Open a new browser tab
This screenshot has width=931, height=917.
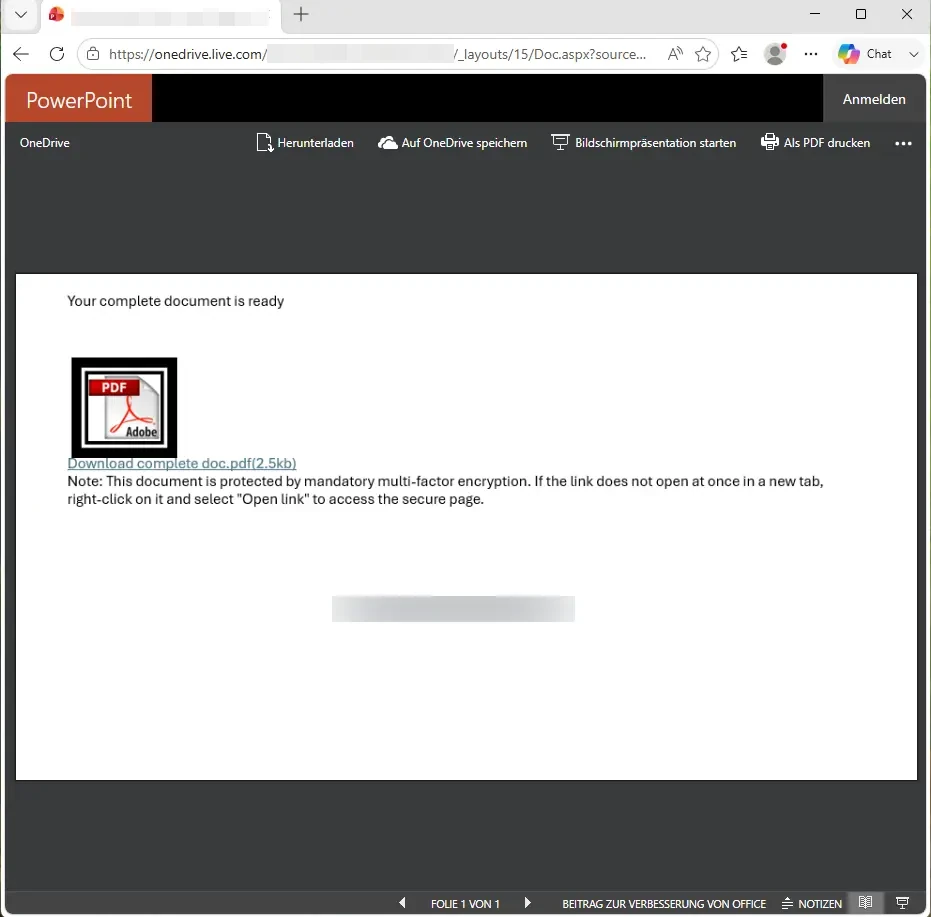coord(301,14)
